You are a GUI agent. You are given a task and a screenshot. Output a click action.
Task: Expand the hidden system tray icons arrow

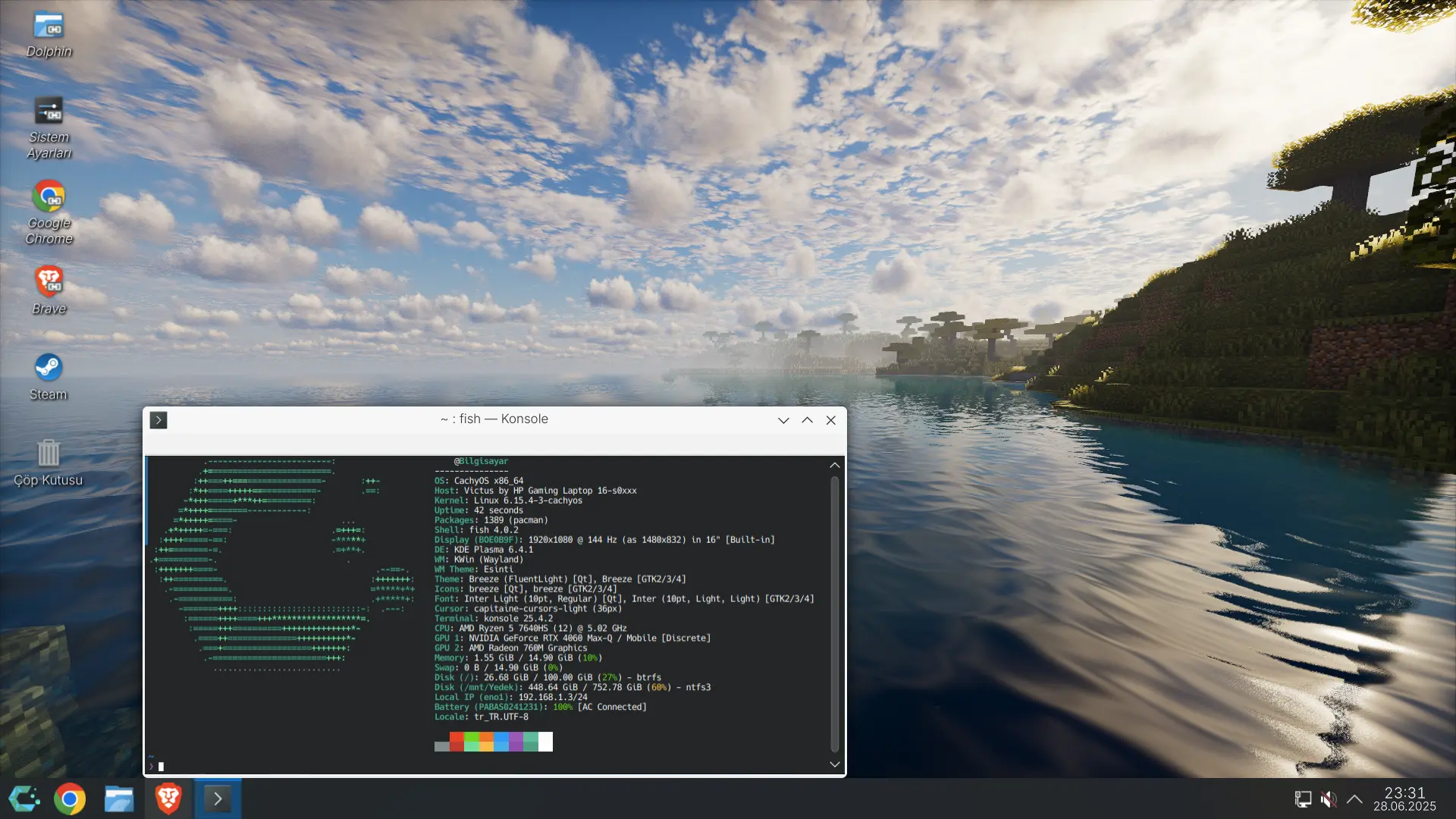(x=1354, y=799)
